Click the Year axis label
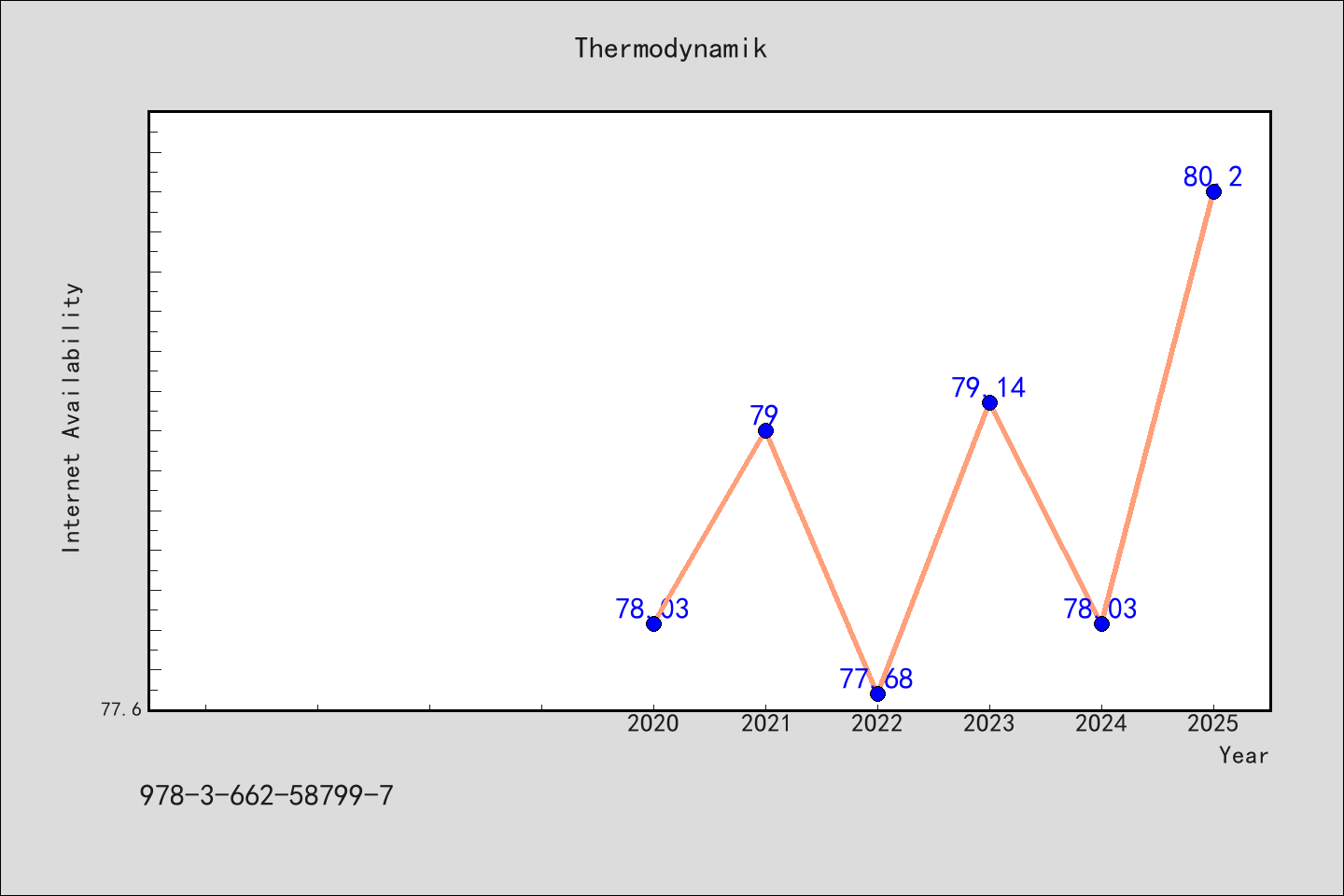 (1244, 756)
